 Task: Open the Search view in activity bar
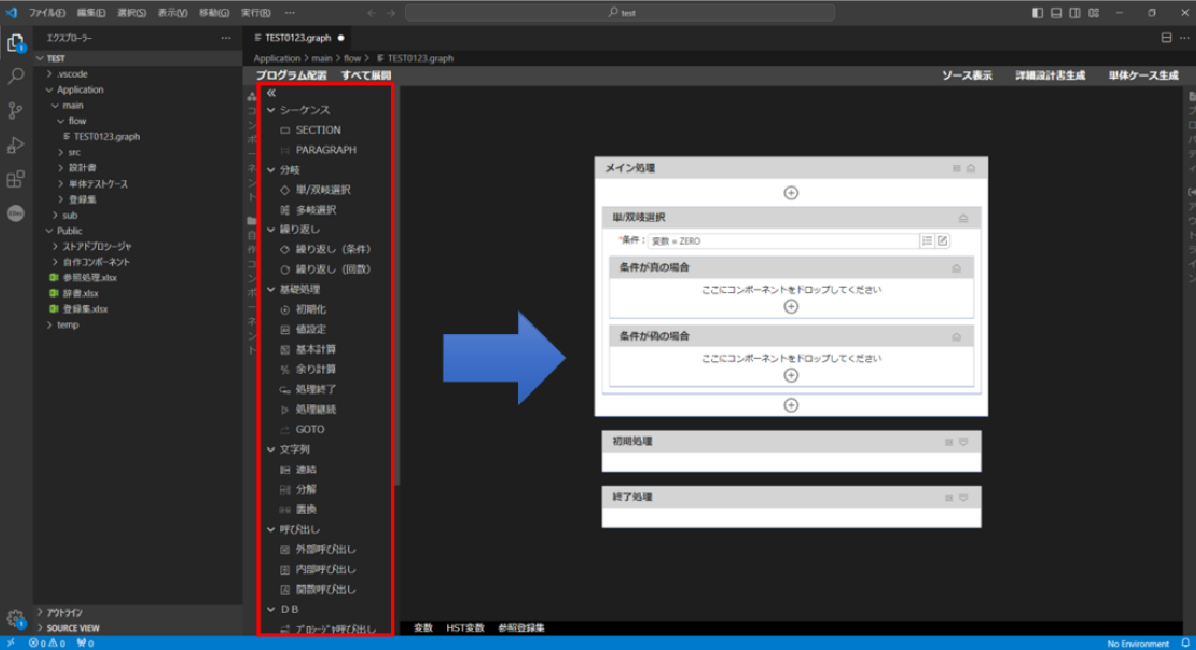click(16, 76)
